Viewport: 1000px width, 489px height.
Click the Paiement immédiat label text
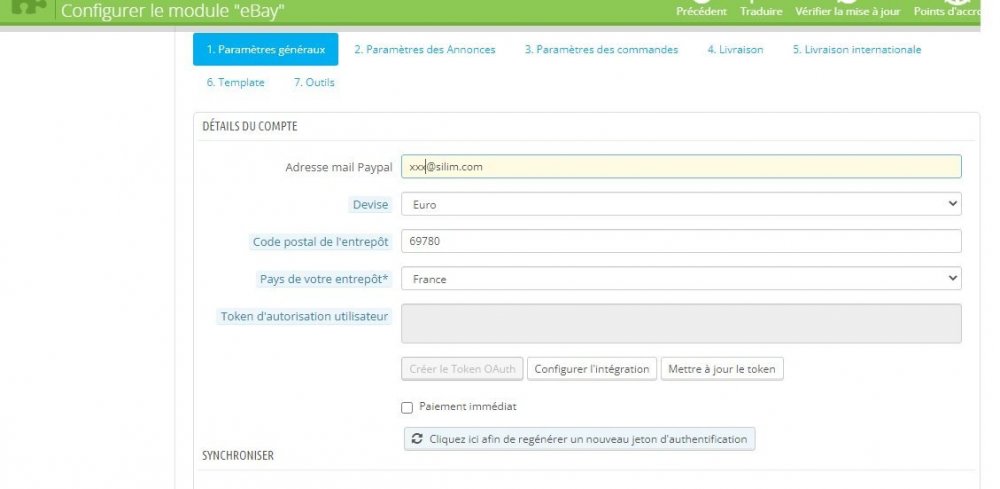point(467,406)
